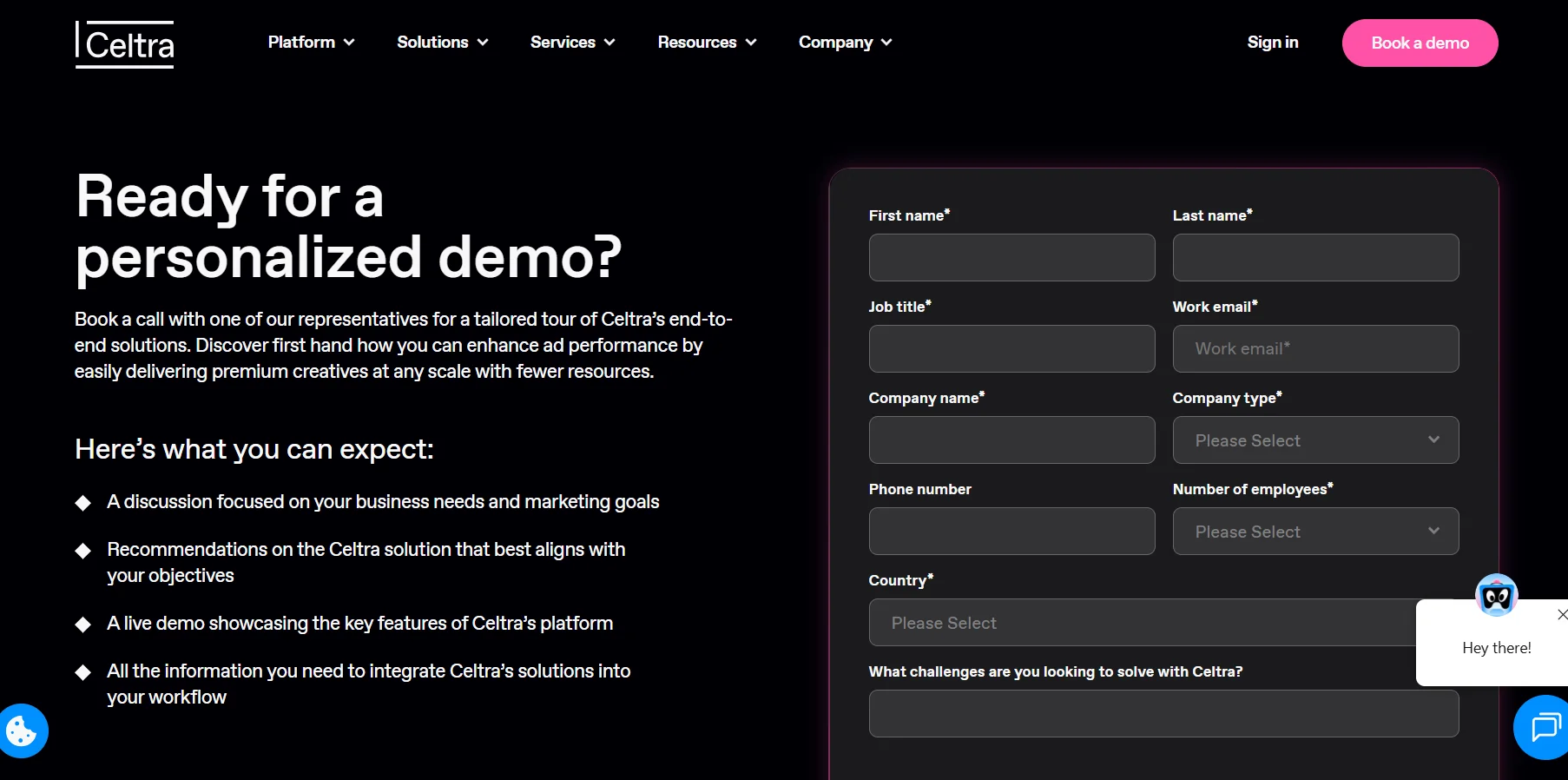Click the Phone number field
The width and height of the screenshot is (1568, 780).
coord(1011,531)
